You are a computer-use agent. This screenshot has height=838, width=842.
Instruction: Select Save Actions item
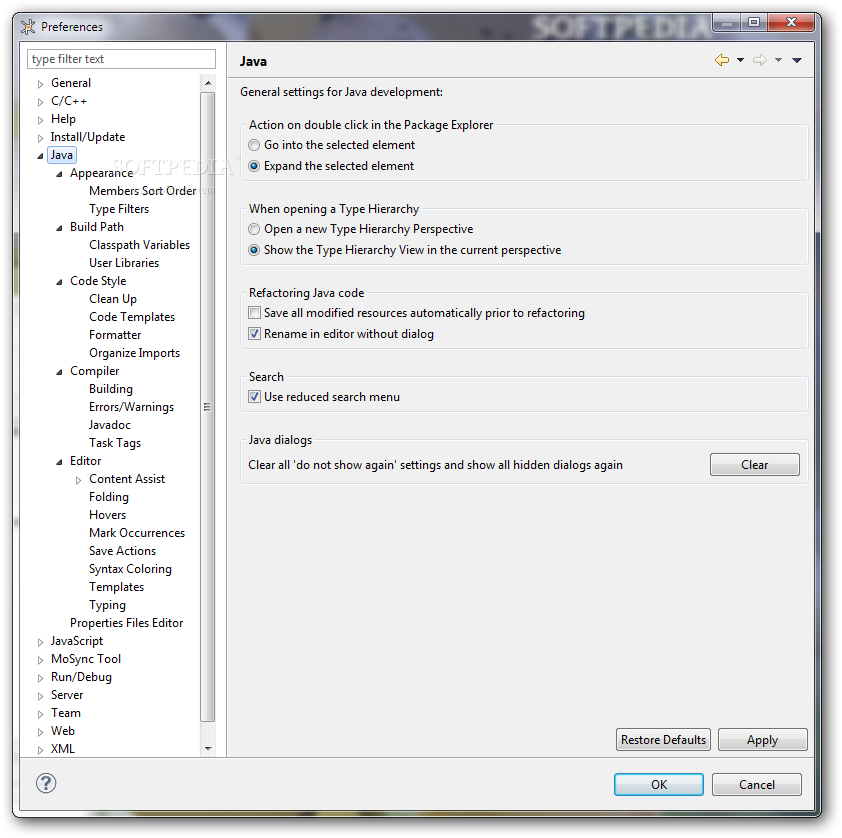click(122, 551)
